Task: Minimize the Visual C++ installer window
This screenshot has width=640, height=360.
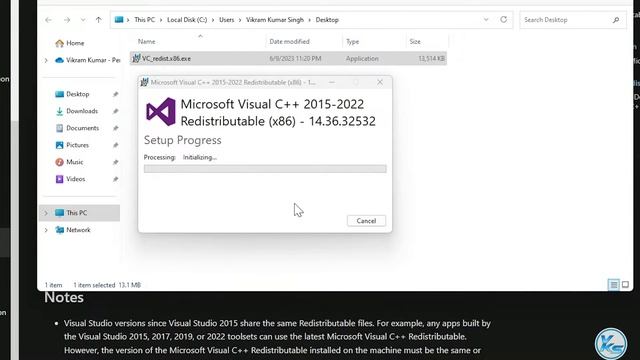Action: tap(332, 82)
